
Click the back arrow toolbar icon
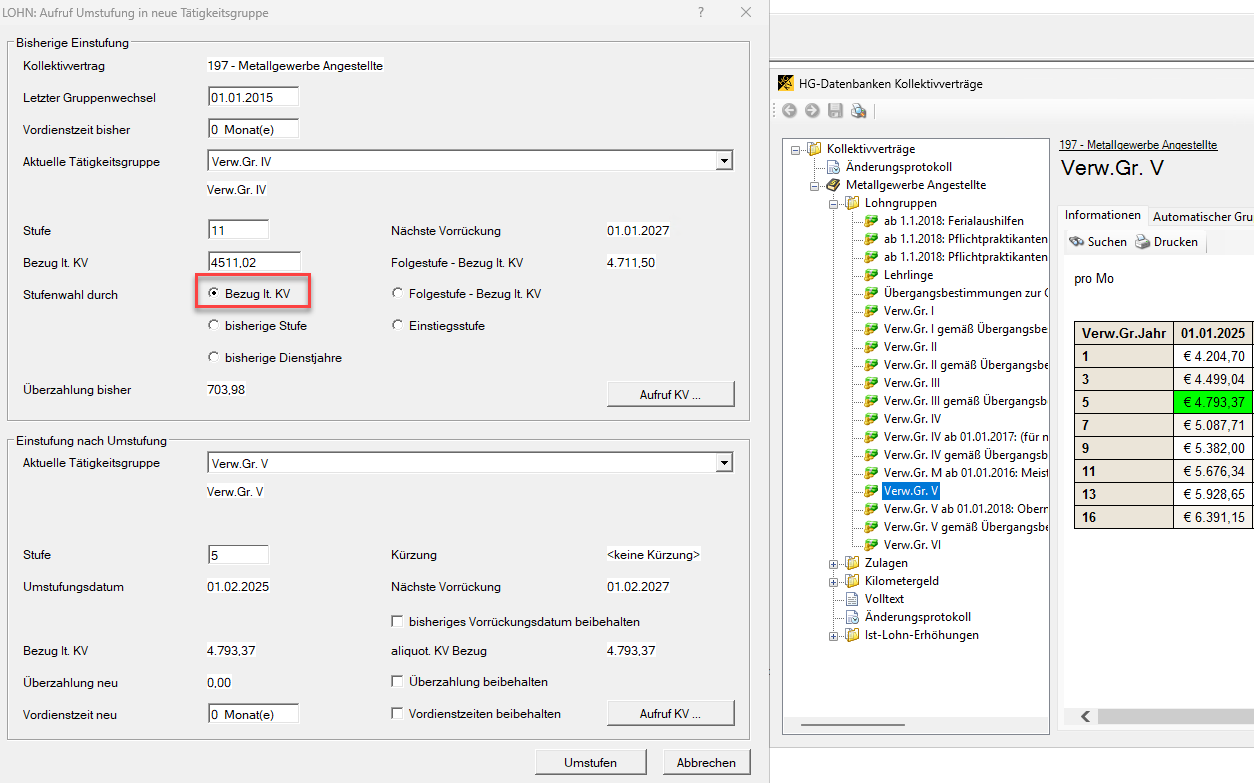click(x=789, y=111)
